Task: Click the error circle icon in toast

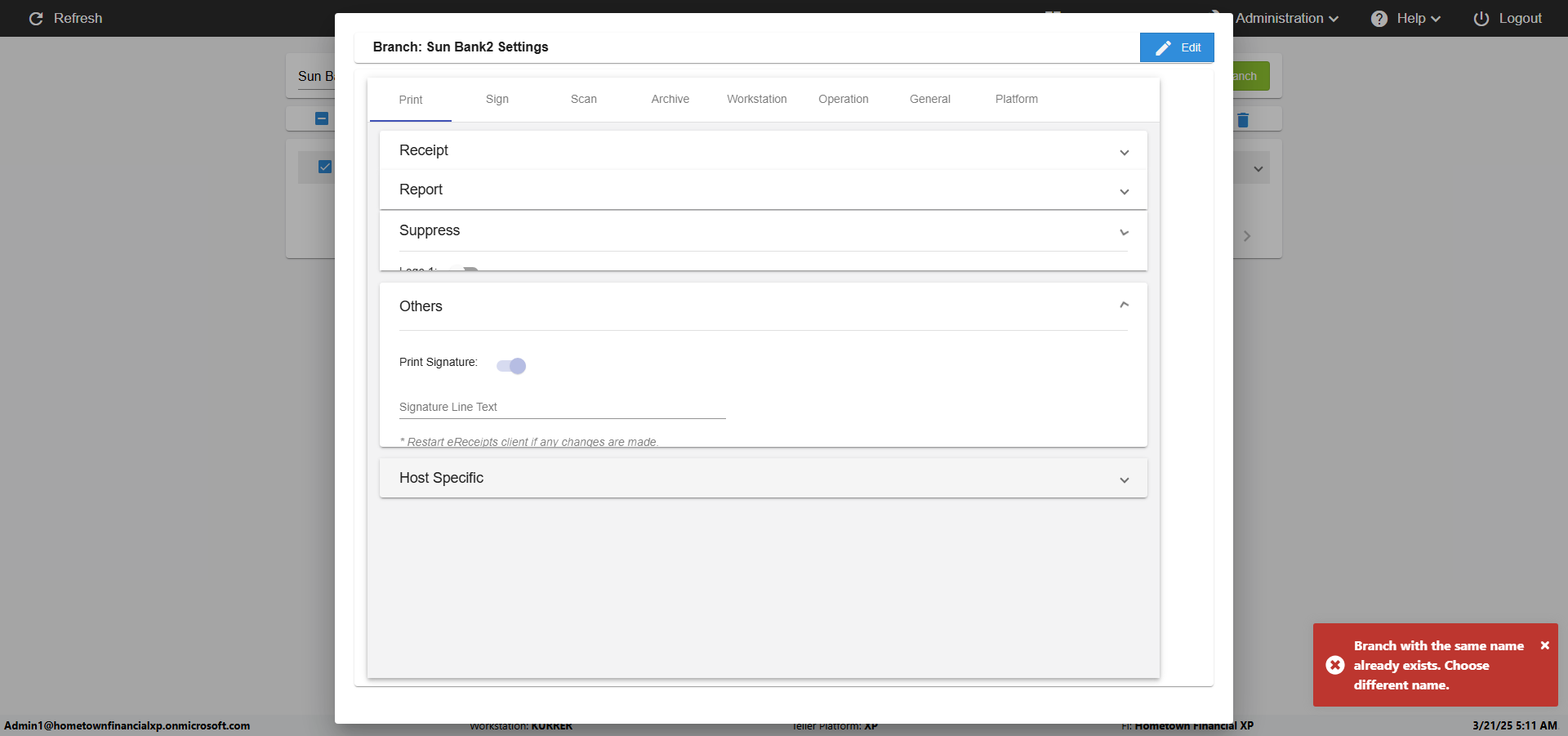Action: (1335, 665)
